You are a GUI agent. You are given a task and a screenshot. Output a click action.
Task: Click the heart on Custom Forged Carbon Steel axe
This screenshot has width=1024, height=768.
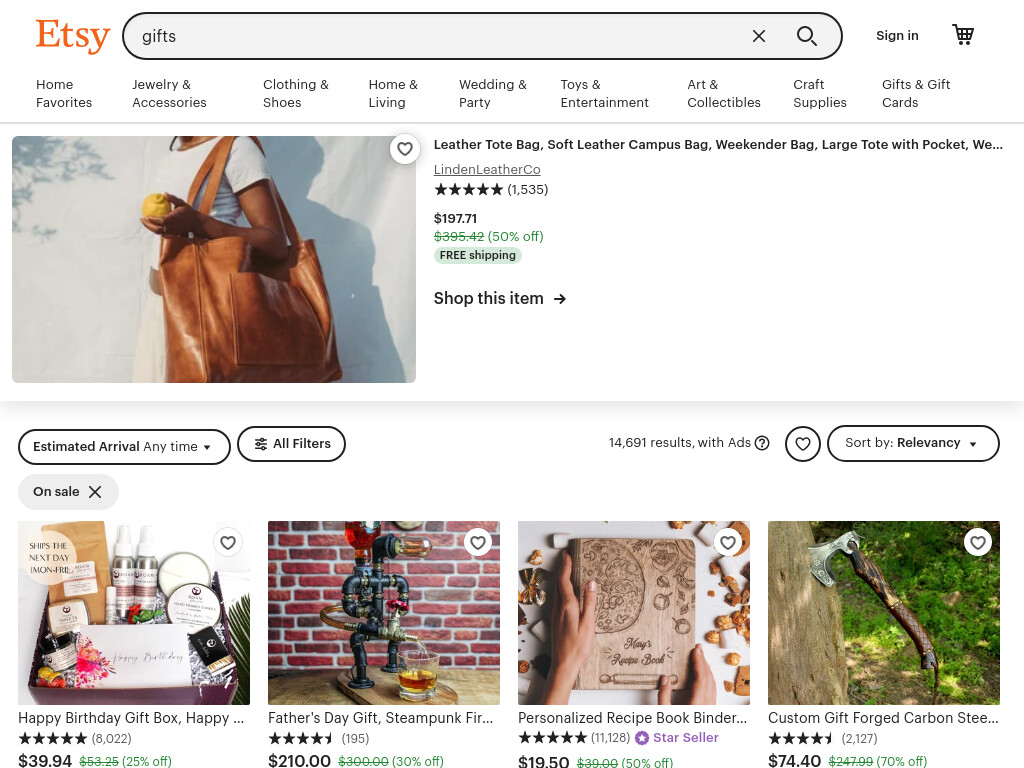(978, 543)
